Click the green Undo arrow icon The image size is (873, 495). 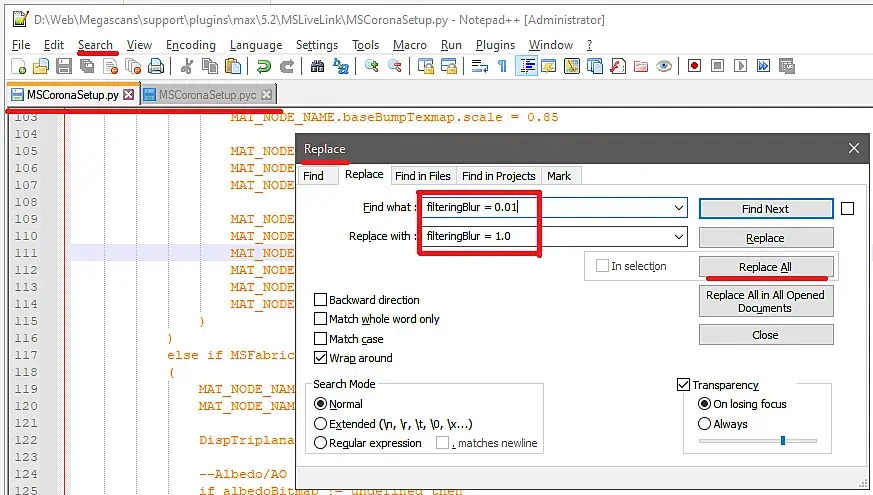tap(263, 66)
